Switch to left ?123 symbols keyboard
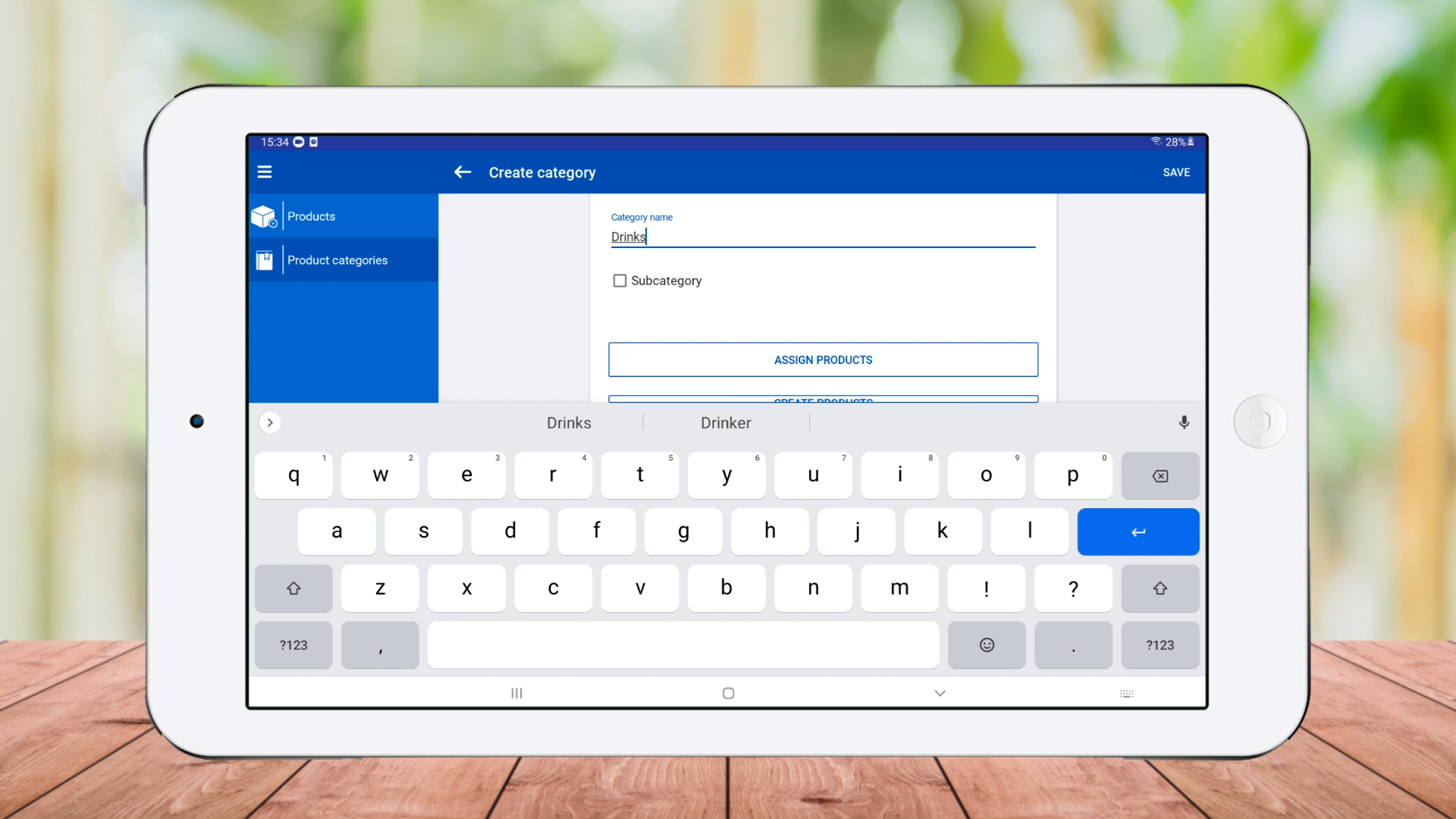 293,645
